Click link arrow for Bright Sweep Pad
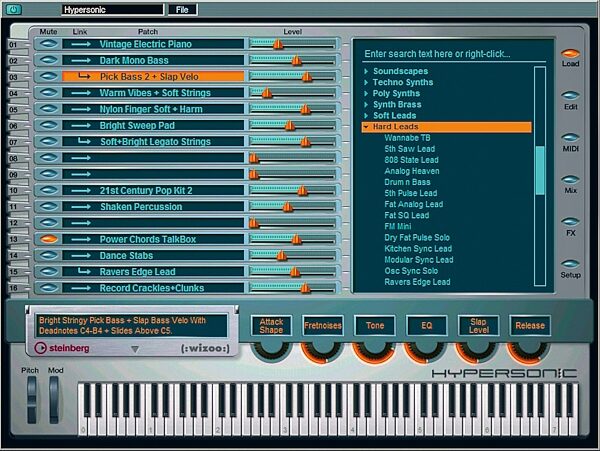Viewport: 600px width, 451px height. tap(81, 125)
